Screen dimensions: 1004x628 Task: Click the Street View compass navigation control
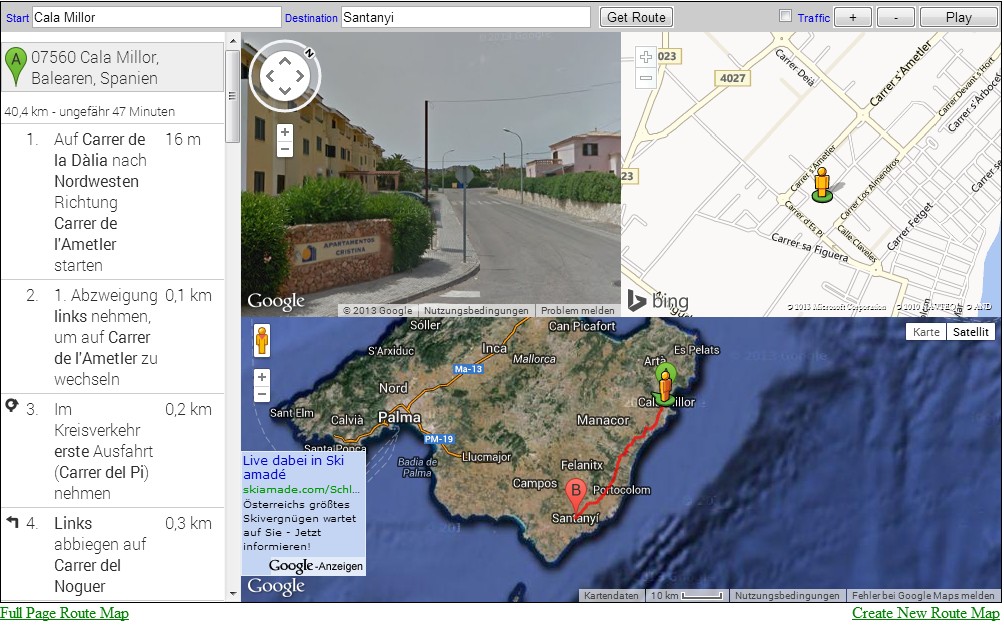[285, 75]
